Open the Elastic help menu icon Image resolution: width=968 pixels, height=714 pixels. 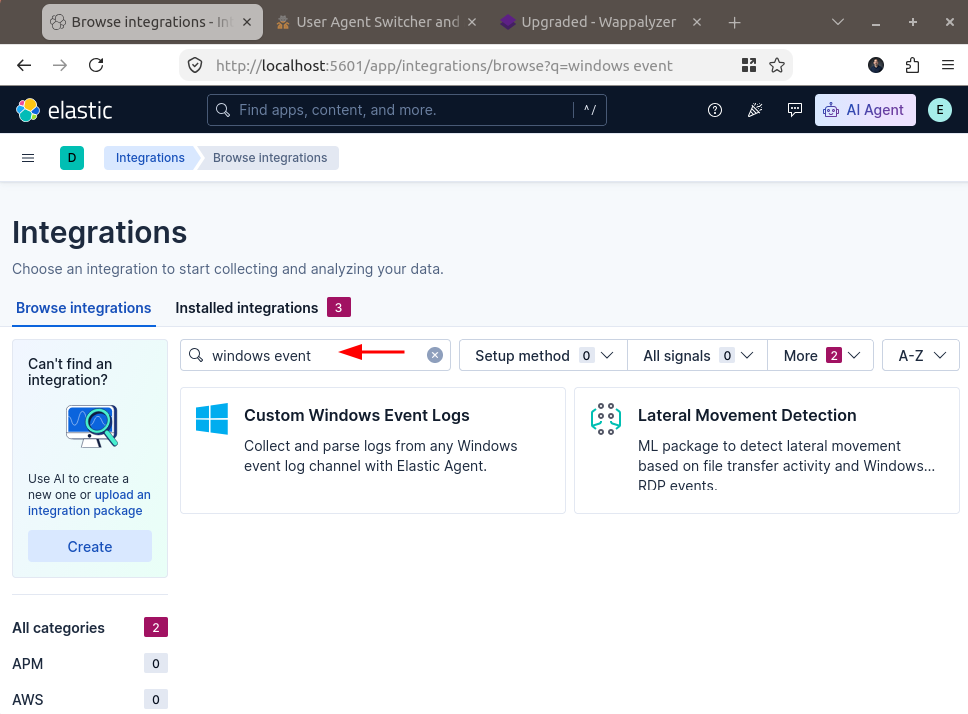point(714,110)
